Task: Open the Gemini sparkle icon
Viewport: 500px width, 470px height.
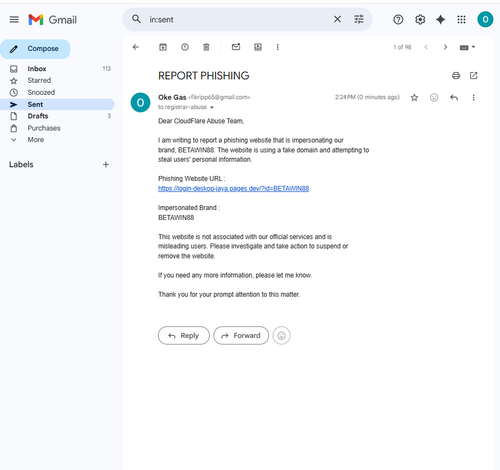Action: click(x=440, y=20)
